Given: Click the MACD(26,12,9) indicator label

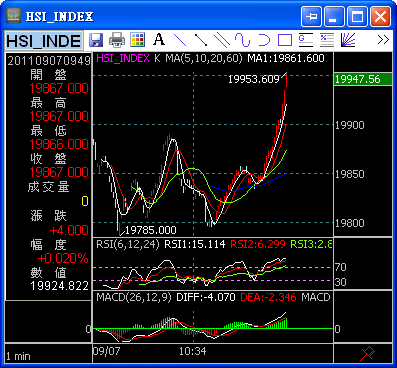Looking at the screenshot, I should tap(134, 297).
